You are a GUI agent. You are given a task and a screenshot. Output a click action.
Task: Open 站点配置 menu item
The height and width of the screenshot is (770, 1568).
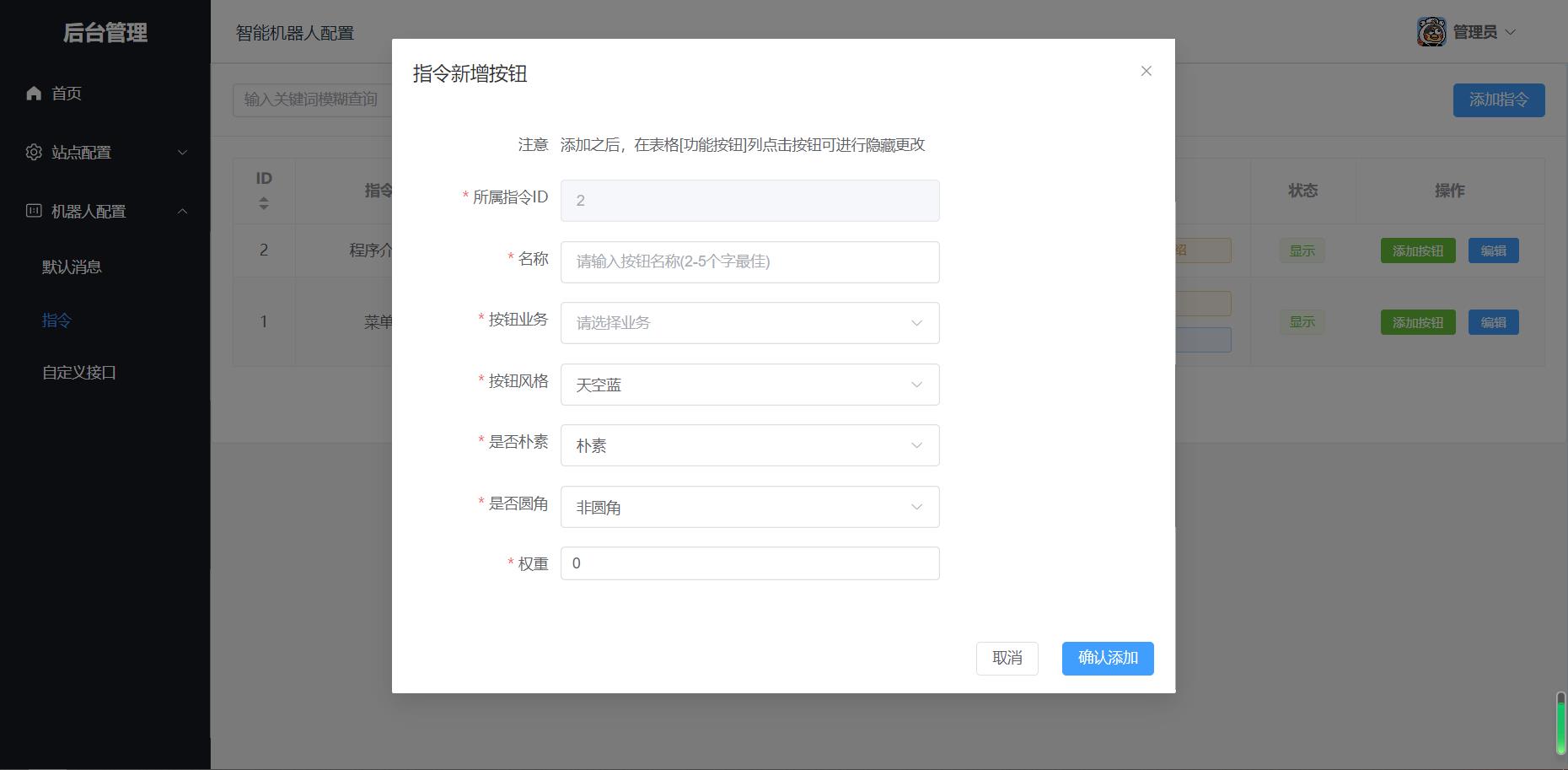pos(105,152)
